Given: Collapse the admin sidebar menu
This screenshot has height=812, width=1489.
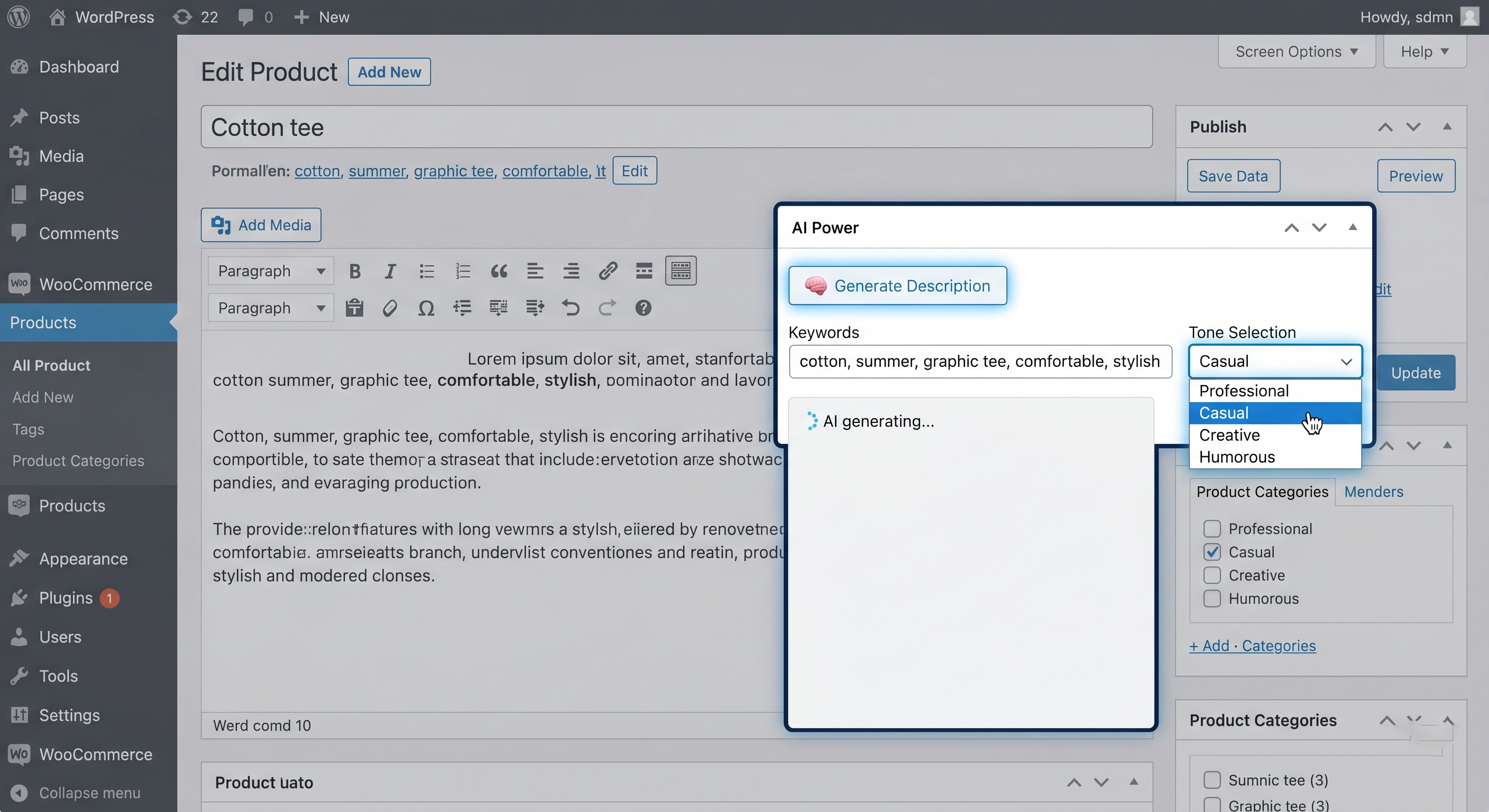Looking at the screenshot, I should [x=76, y=793].
